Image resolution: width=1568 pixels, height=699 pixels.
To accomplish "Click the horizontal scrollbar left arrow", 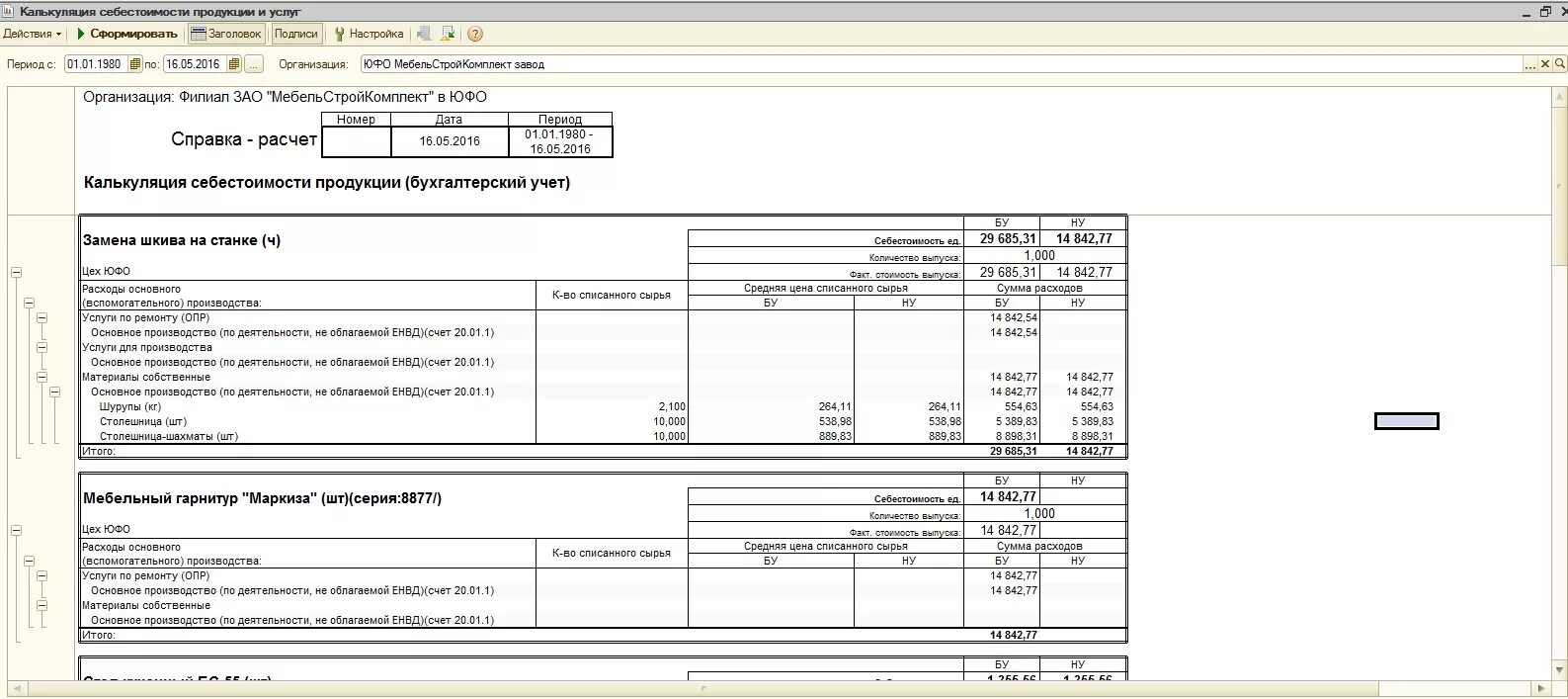I will (x=16, y=688).
